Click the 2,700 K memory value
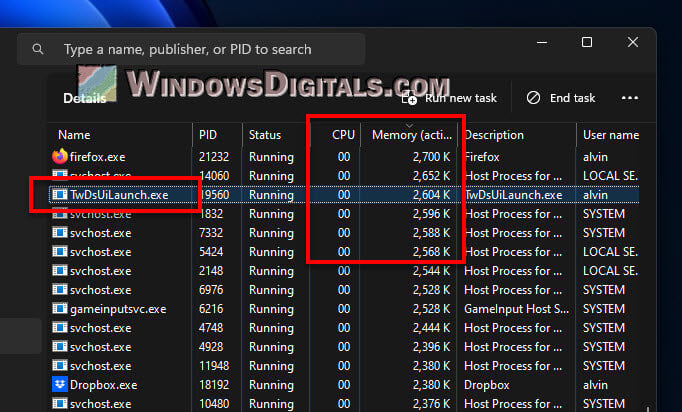This screenshot has height=412, width=682. (431, 157)
